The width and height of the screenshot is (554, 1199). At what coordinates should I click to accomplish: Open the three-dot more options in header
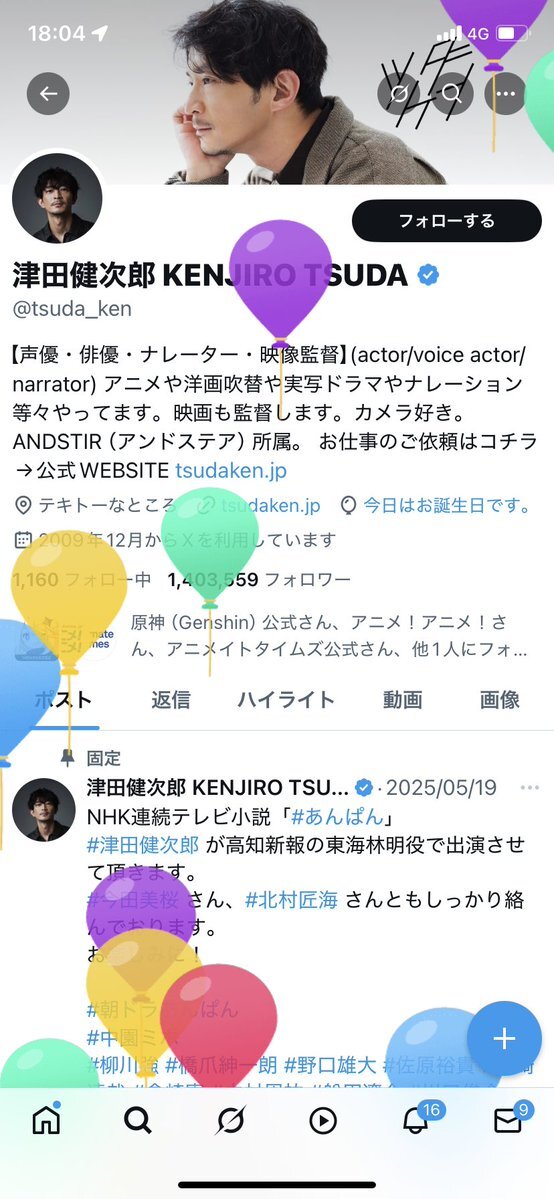[x=505, y=93]
